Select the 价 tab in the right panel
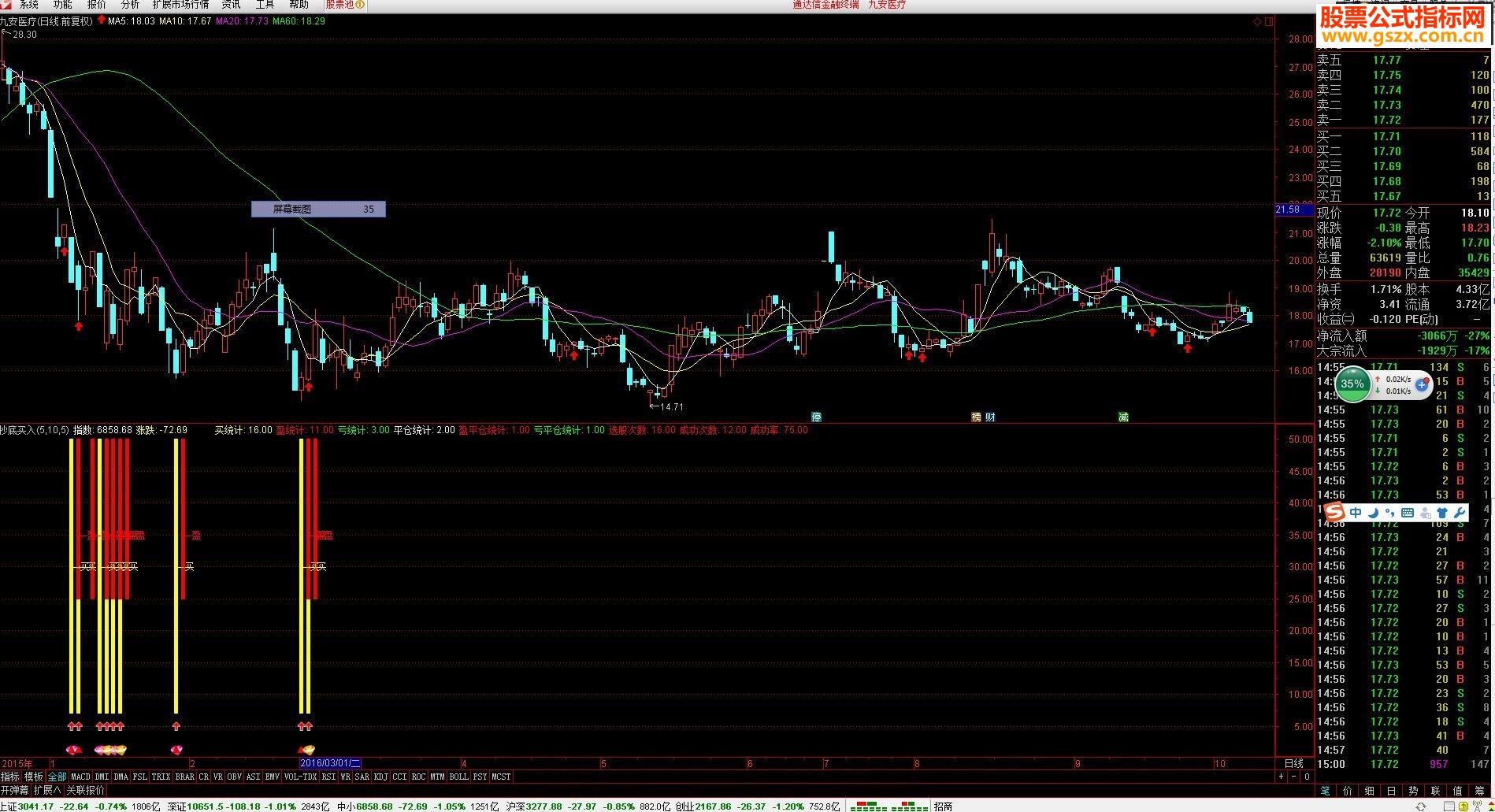Image resolution: width=1495 pixels, height=812 pixels. point(1348,790)
